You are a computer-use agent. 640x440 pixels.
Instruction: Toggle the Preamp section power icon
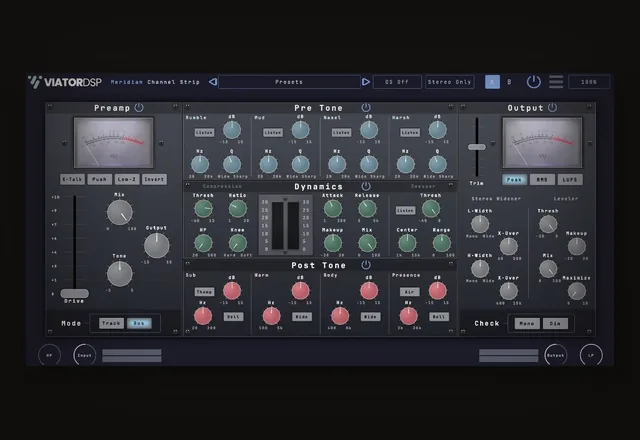click(x=139, y=107)
